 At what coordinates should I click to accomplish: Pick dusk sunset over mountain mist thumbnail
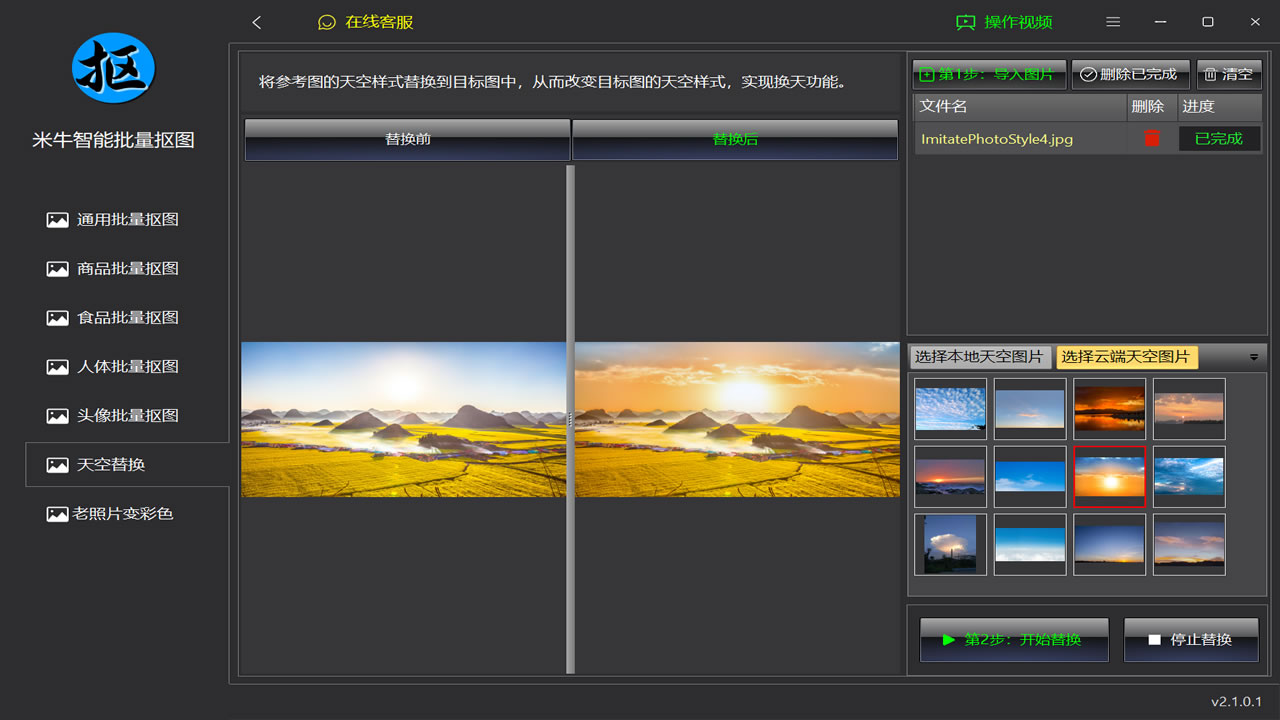click(950, 477)
